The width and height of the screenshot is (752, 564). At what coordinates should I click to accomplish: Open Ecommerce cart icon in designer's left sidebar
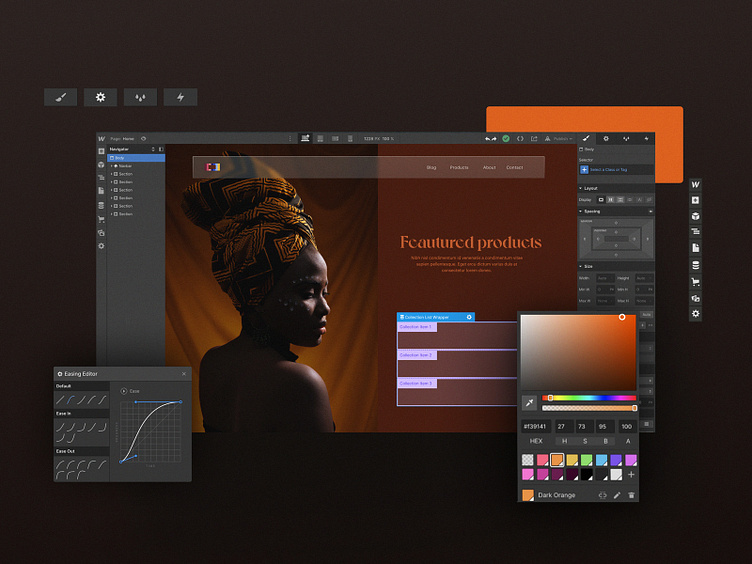tap(101, 219)
